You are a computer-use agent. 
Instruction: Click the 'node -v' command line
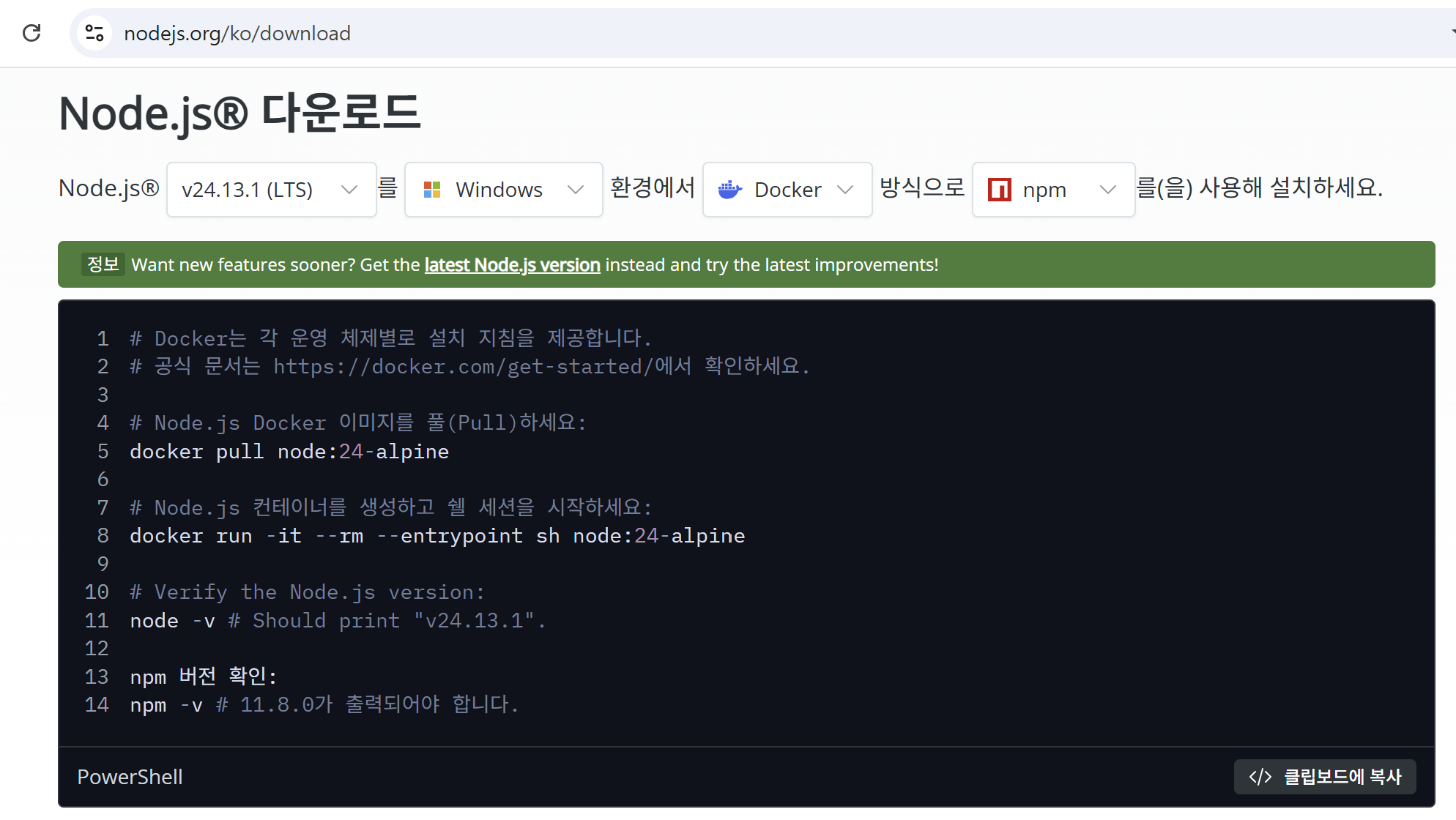338,621
